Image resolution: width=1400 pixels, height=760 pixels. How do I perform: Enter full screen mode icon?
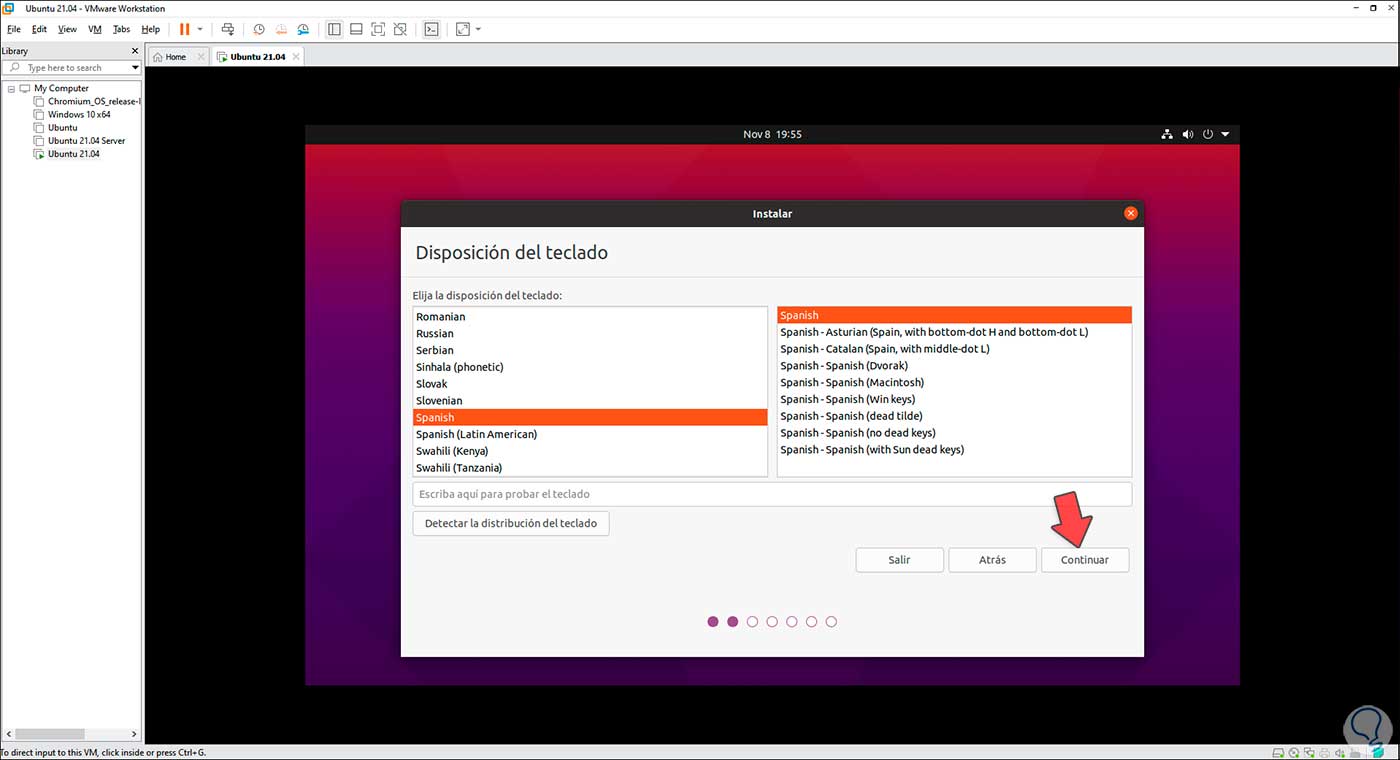(x=378, y=29)
